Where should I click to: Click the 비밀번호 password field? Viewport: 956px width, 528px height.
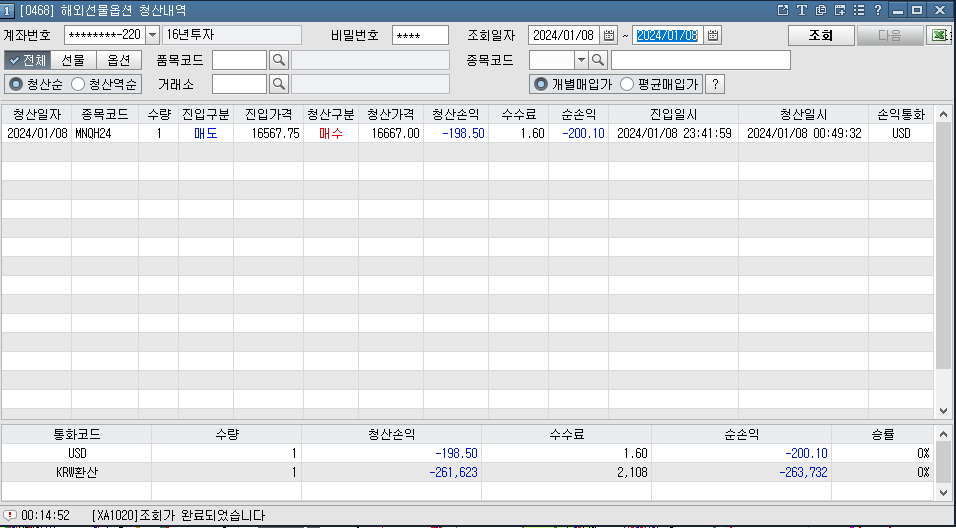pos(420,35)
